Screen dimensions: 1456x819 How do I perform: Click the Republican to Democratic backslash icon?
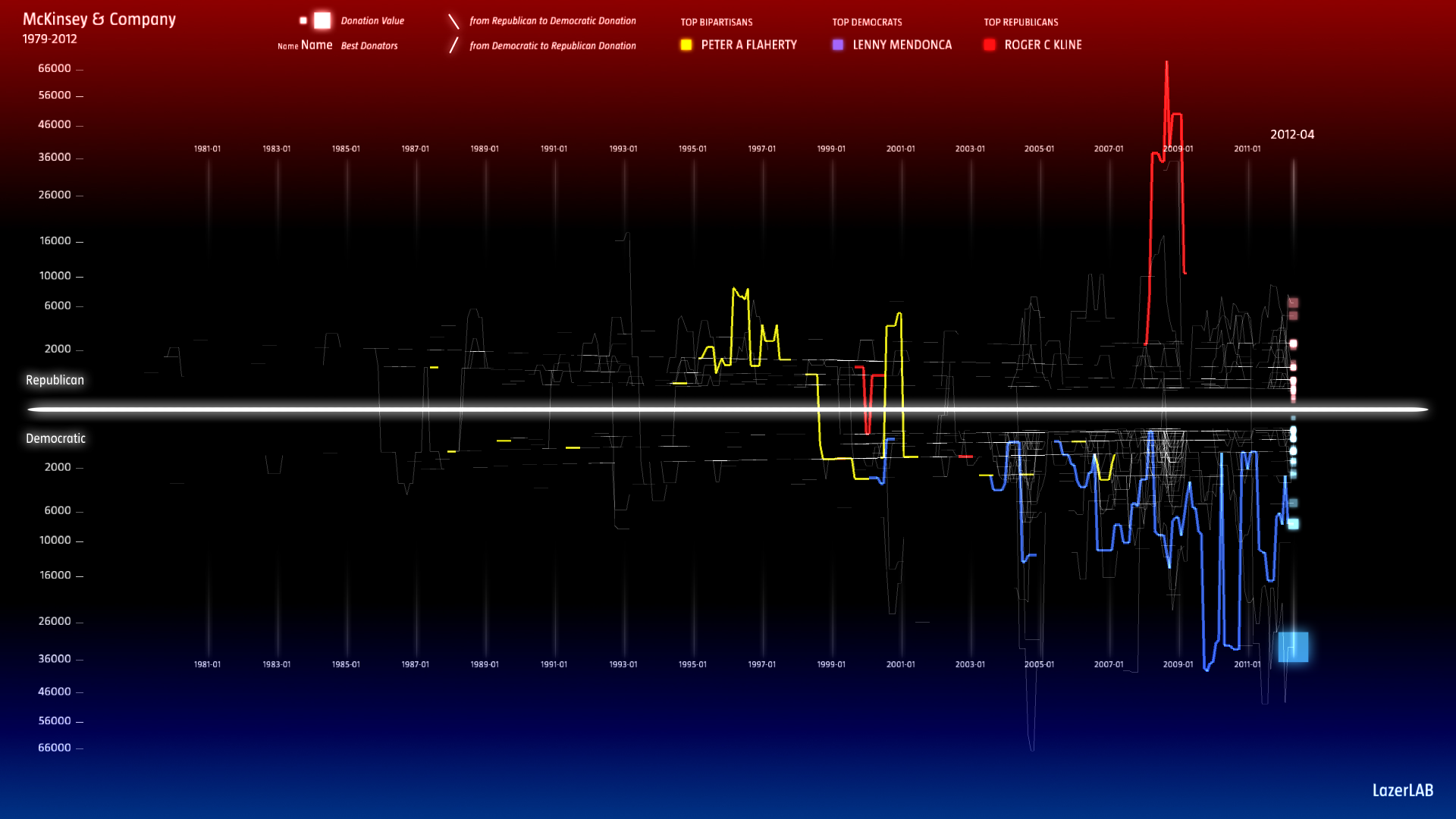coord(453,21)
